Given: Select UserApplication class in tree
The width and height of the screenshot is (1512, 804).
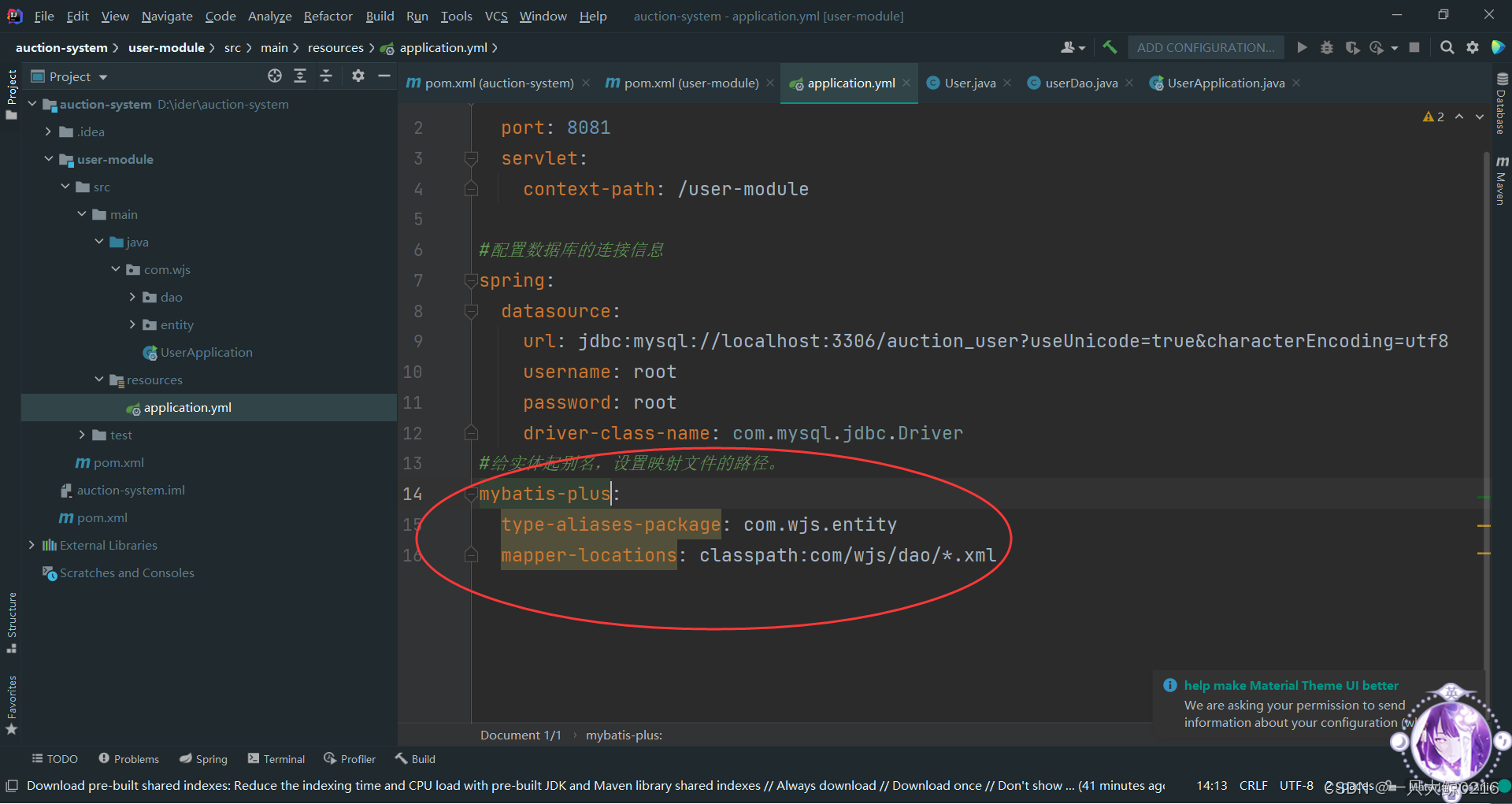Looking at the screenshot, I should [x=206, y=352].
